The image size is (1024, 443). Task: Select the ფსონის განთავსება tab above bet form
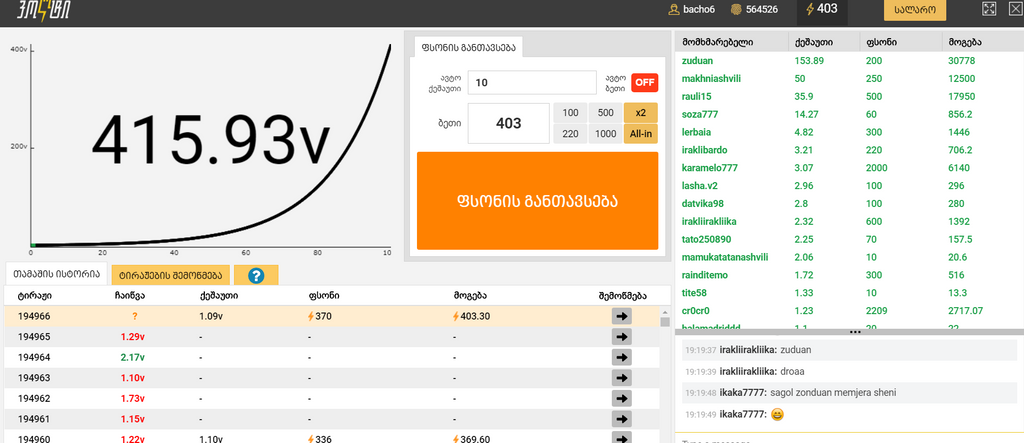point(469,47)
